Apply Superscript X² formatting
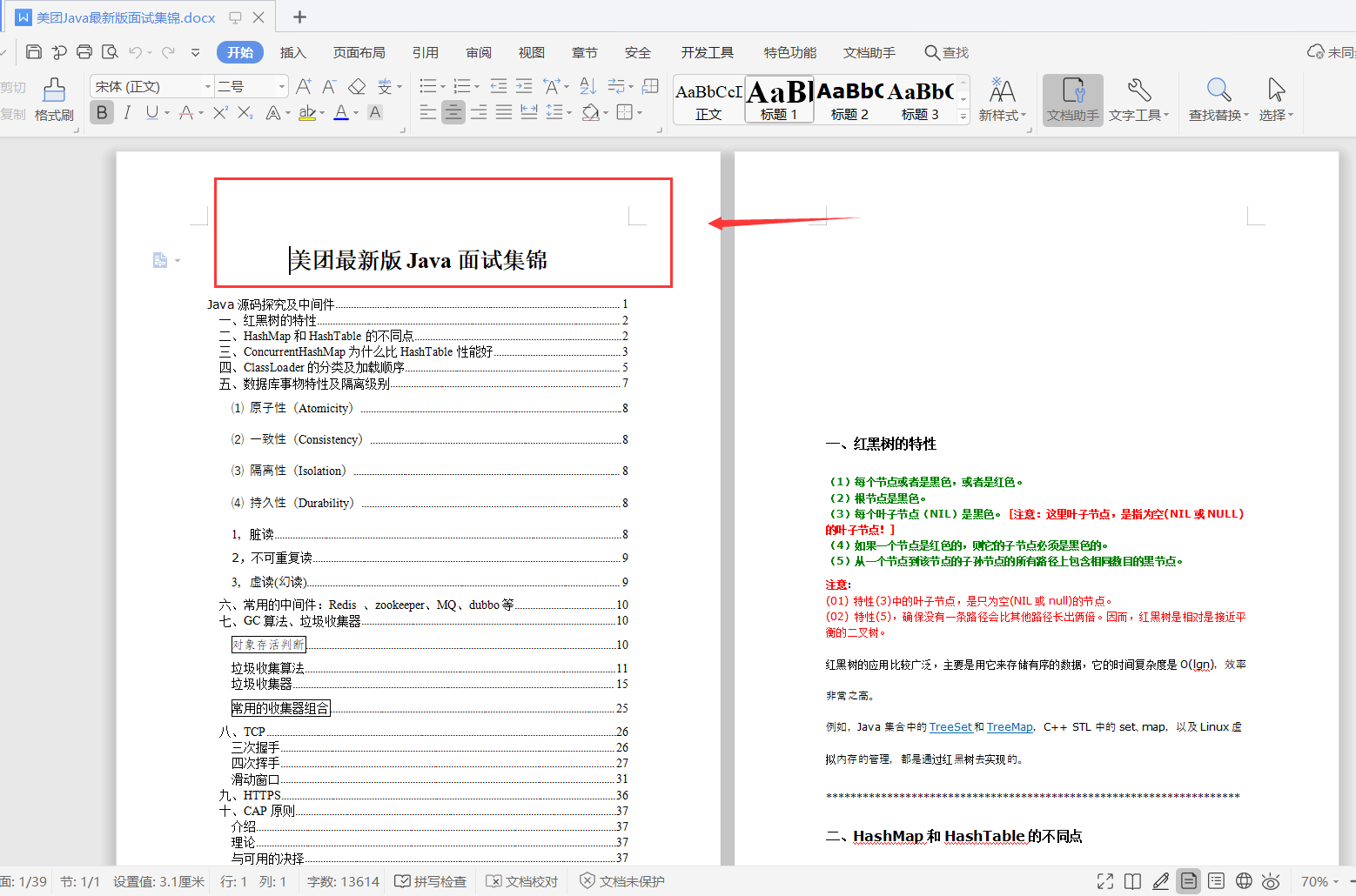This screenshot has height=896, width=1356. click(220, 112)
